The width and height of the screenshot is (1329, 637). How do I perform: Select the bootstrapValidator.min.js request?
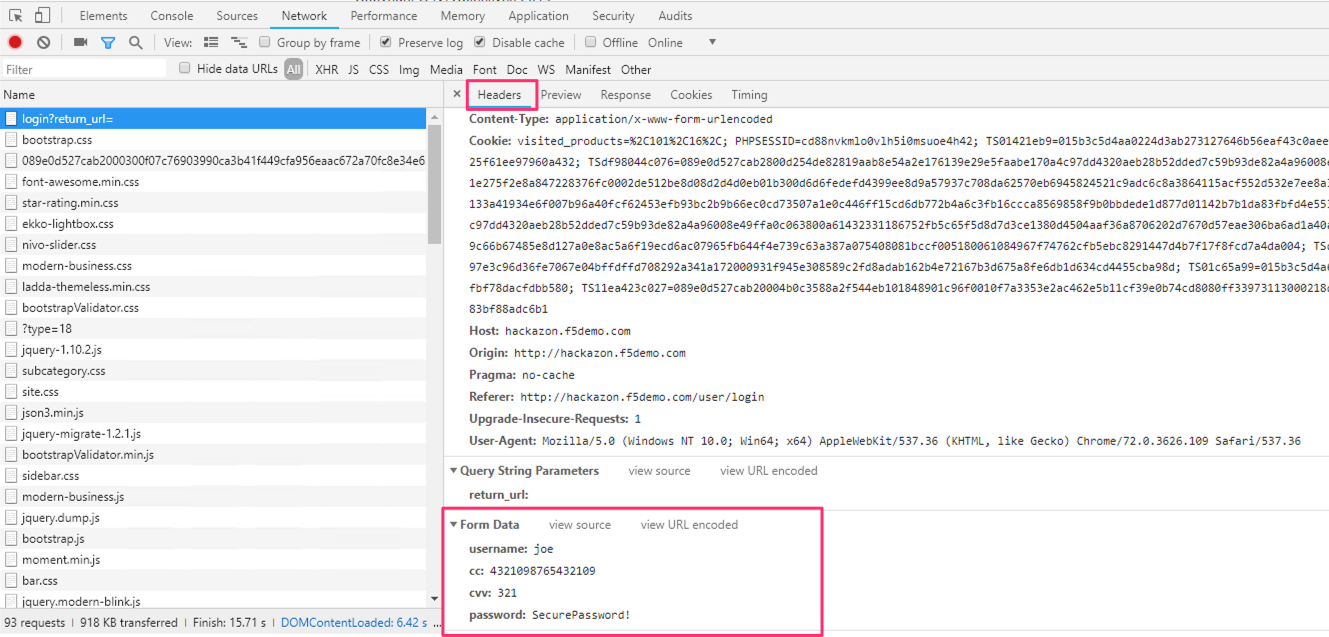coord(214,454)
